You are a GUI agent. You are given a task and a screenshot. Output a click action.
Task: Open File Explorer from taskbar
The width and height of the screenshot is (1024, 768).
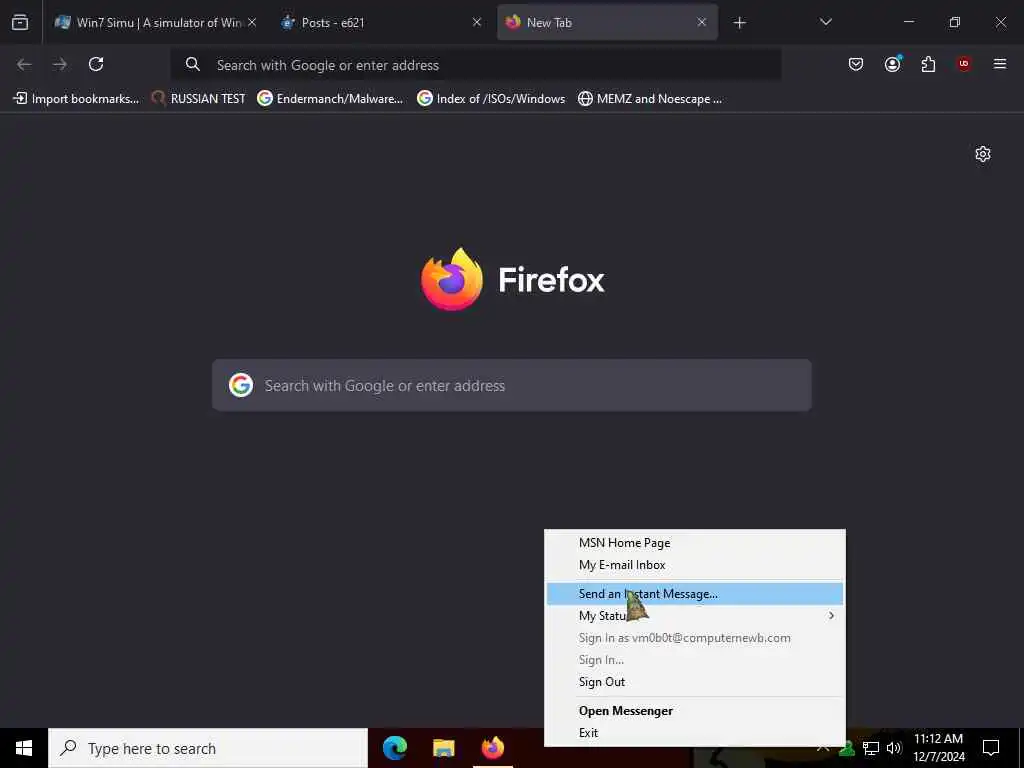tap(444, 748)
